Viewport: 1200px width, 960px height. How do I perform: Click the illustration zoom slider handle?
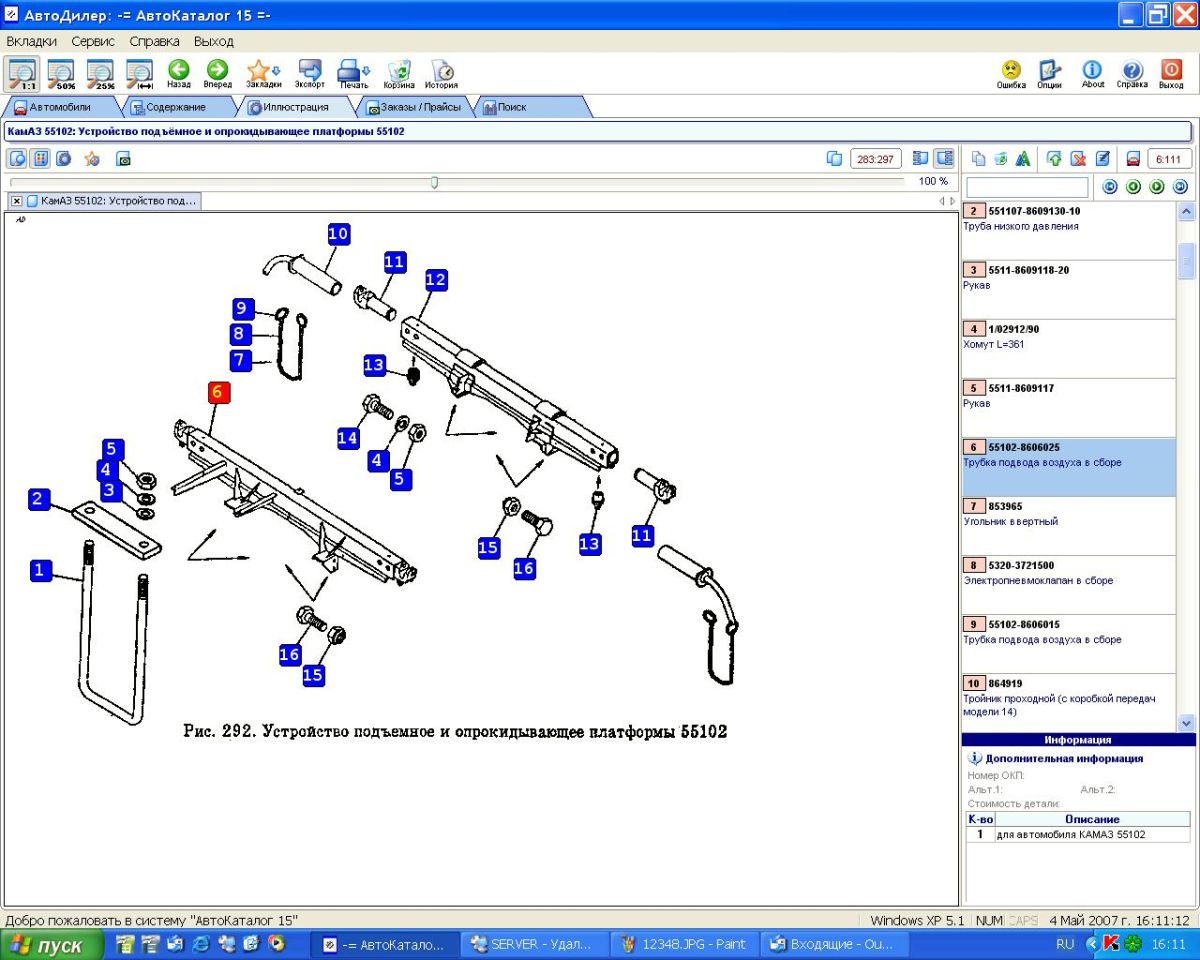click(x=434, y=182)
